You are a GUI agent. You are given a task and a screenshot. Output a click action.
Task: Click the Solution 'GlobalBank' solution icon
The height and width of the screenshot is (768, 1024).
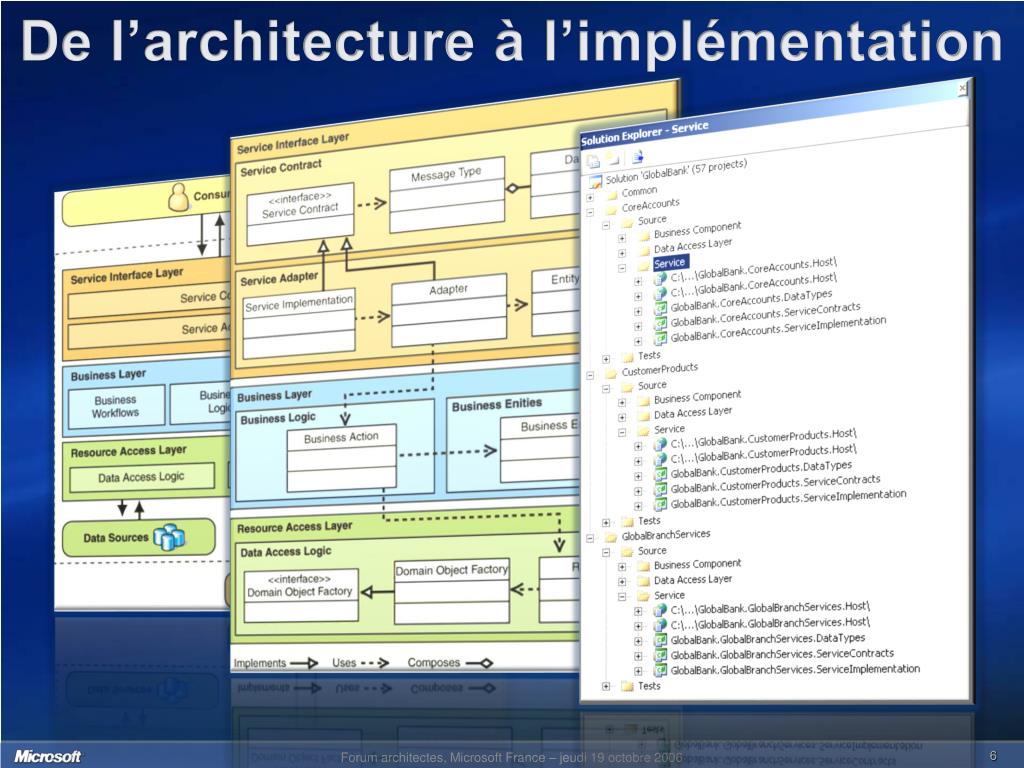[596, 181]
